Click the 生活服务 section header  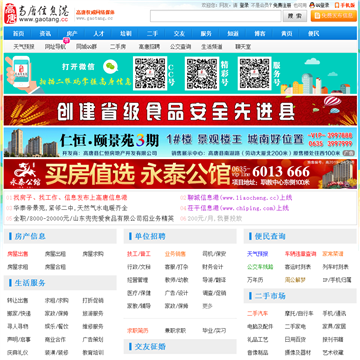(30, 283)
